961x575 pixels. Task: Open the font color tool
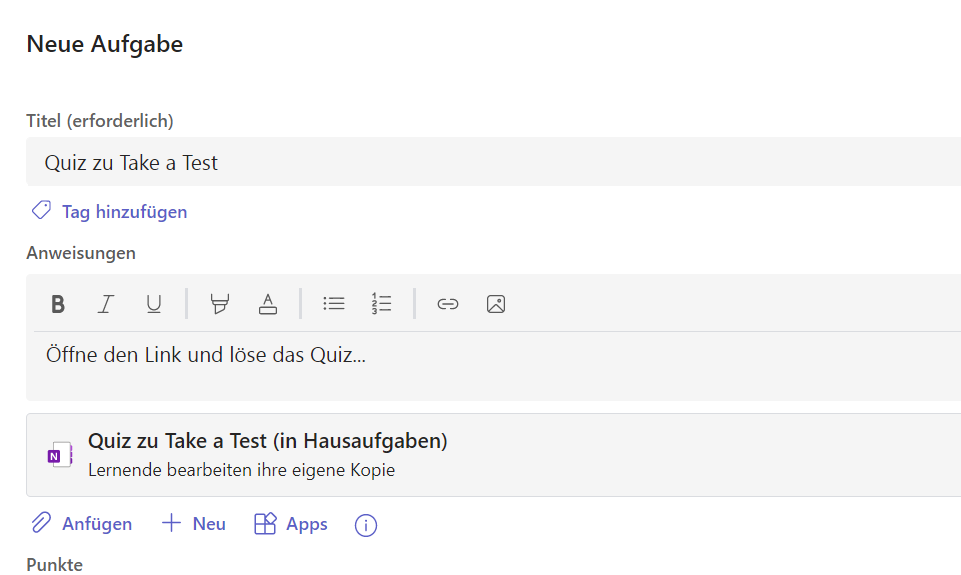(268, 304)
